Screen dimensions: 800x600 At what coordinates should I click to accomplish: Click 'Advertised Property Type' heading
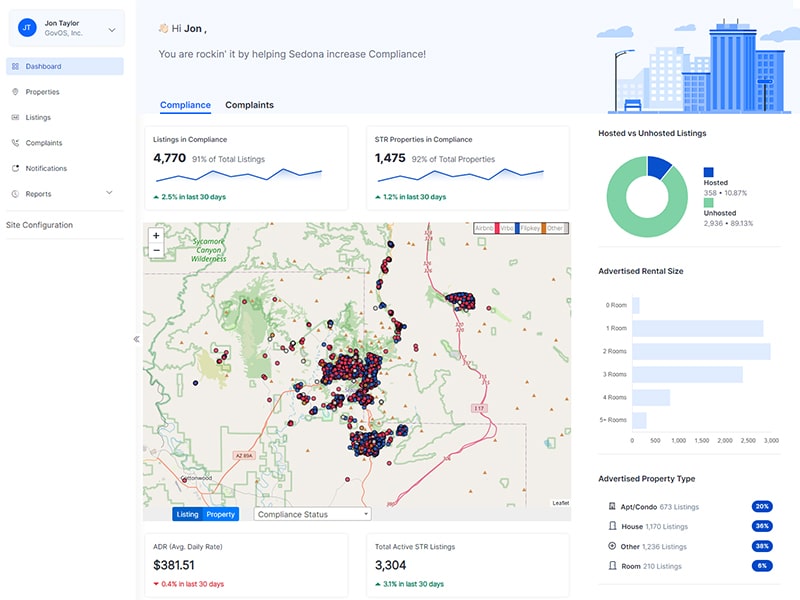pos(646,479)
